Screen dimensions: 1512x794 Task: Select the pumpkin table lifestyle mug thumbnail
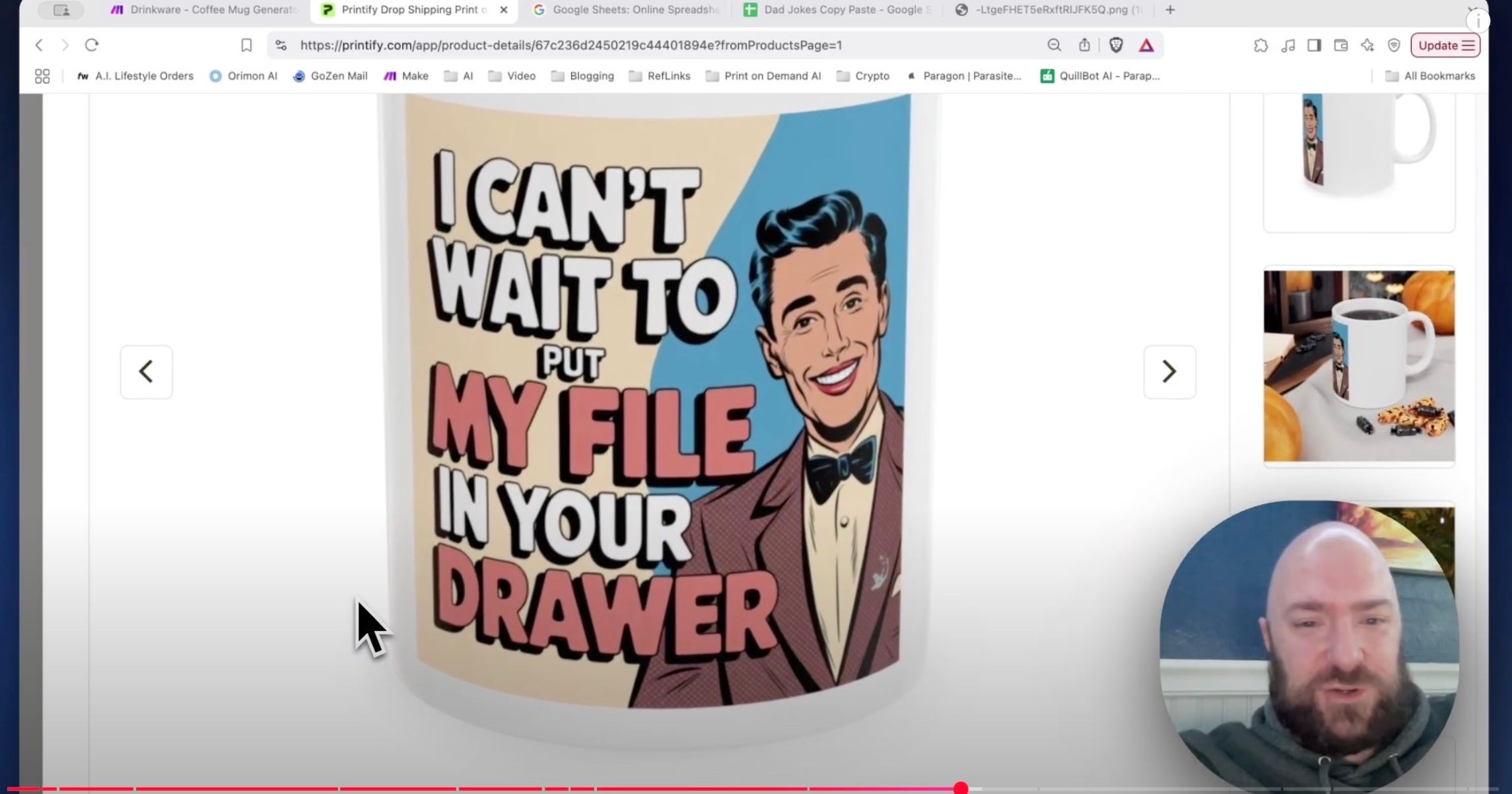pyautogui.click(x=1359, y=366)
